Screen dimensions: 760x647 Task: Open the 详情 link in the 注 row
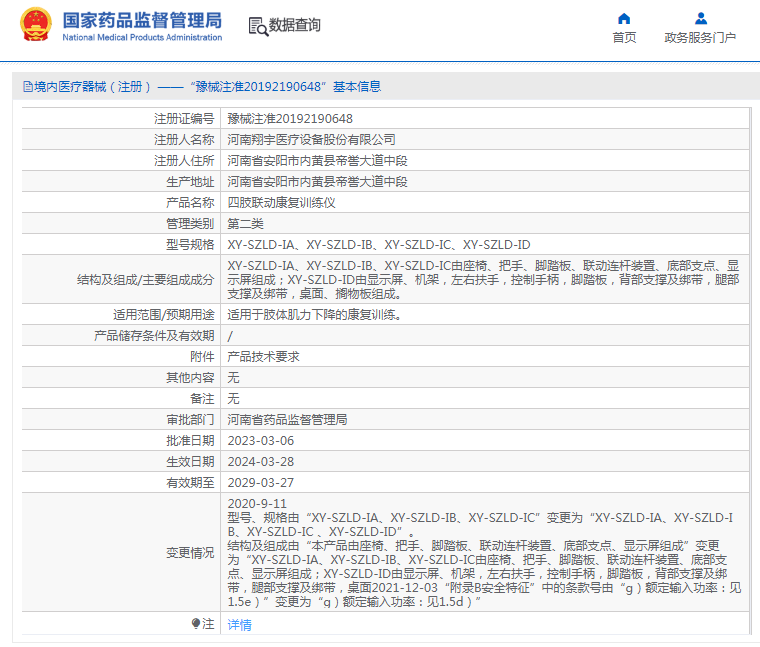[239, 624]
